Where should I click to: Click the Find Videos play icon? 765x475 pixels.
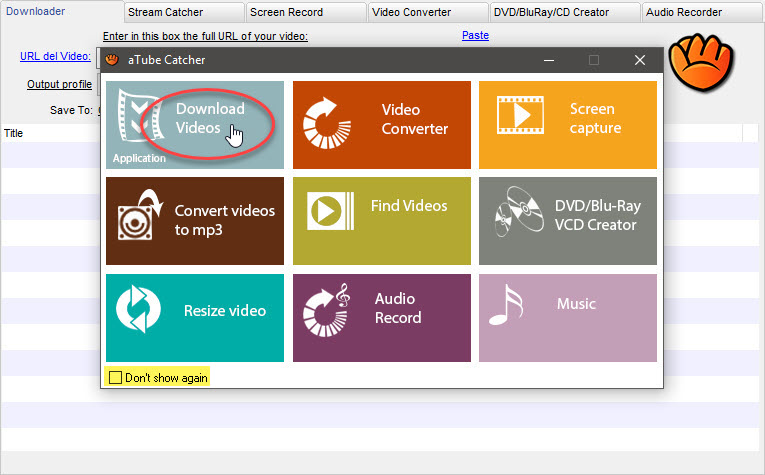point(330,211)
